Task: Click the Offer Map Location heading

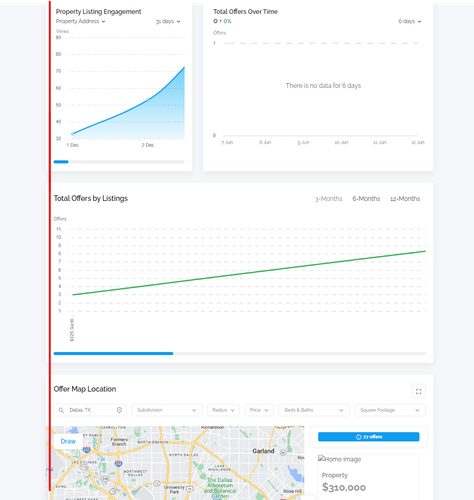Action: coord(85,389)
